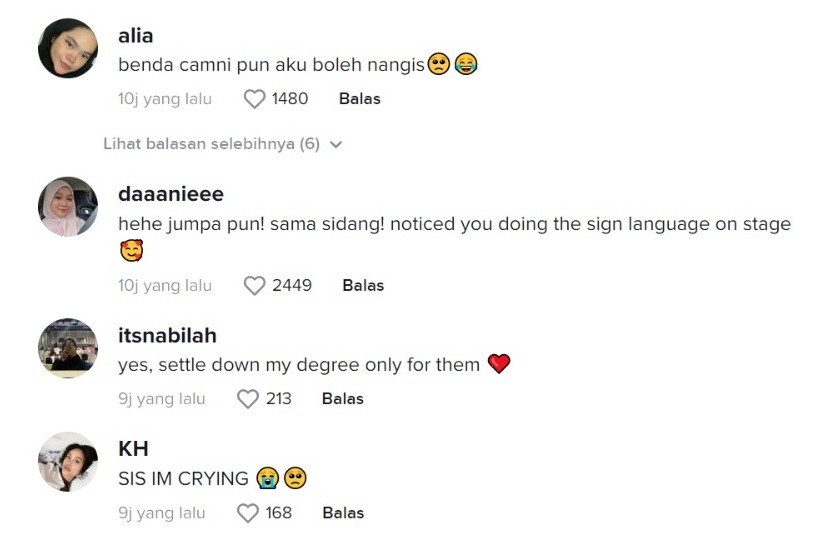Screen dimensions: 816x537
Task: Select the itsnabilah username
Action: (167, 335)
